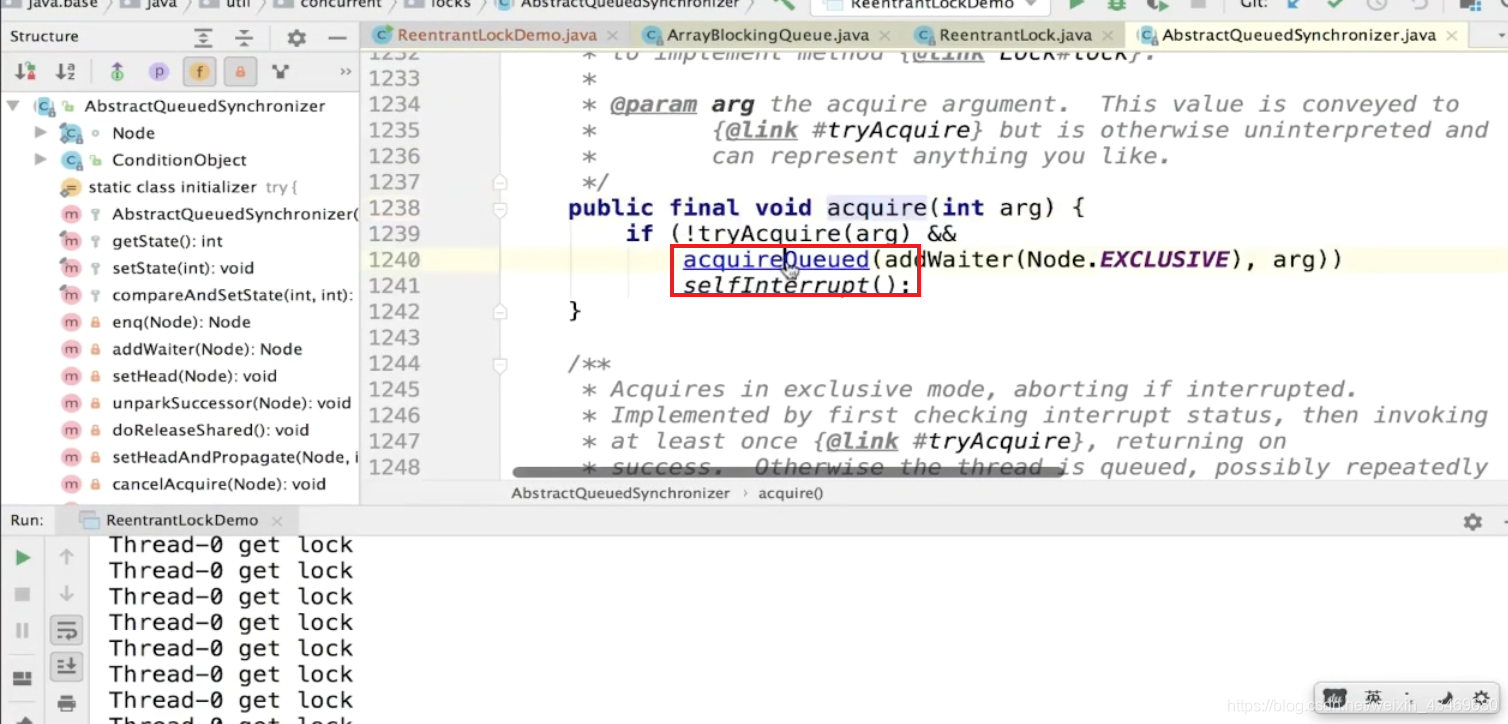Image resolution: width=1508 pixels, height=724 pixels.
Task: Select setState(int): void in Structure tree
Action: pyautogui.click(x=183, y=268)
